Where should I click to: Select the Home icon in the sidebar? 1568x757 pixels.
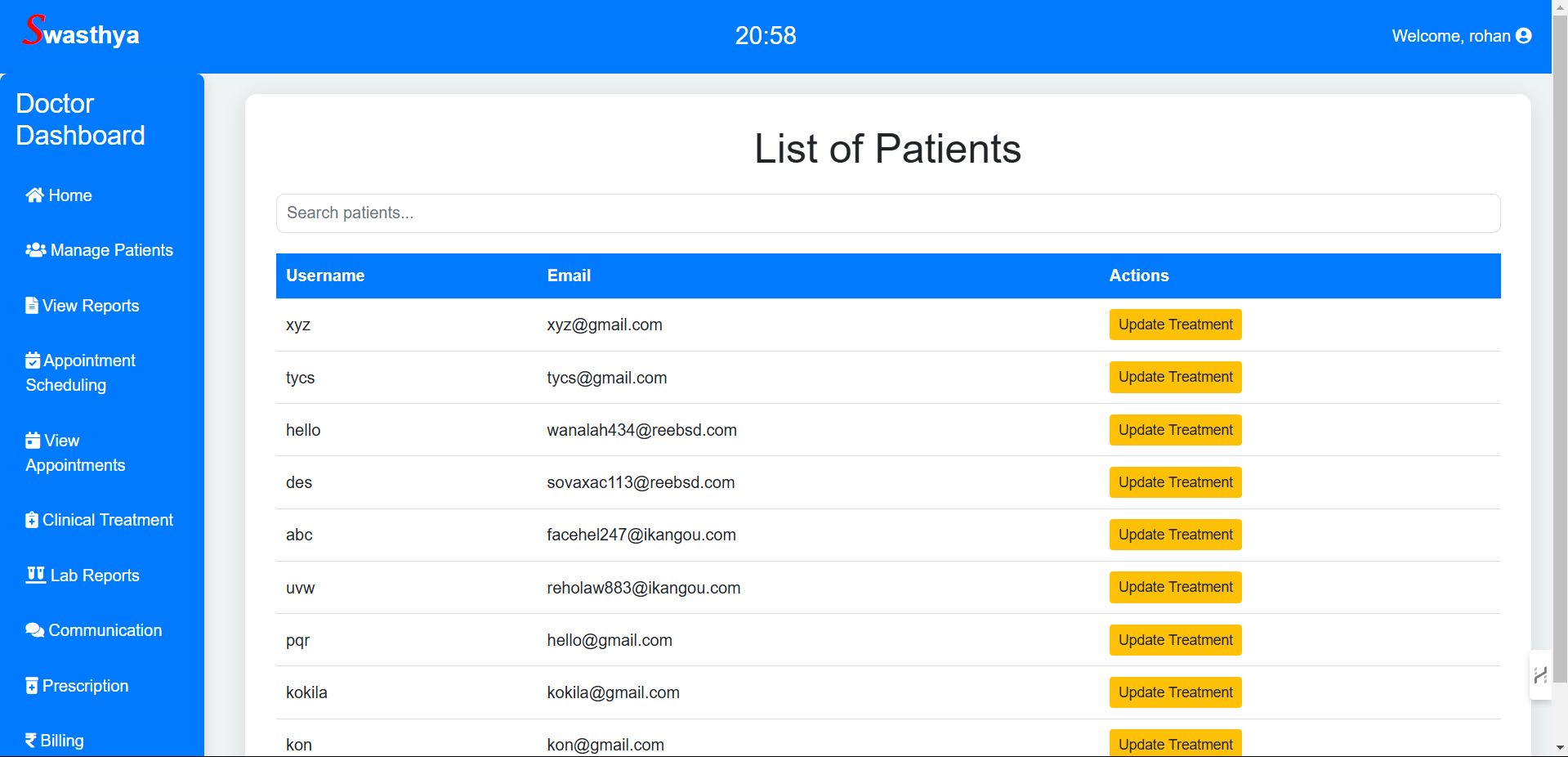point(34,195)
